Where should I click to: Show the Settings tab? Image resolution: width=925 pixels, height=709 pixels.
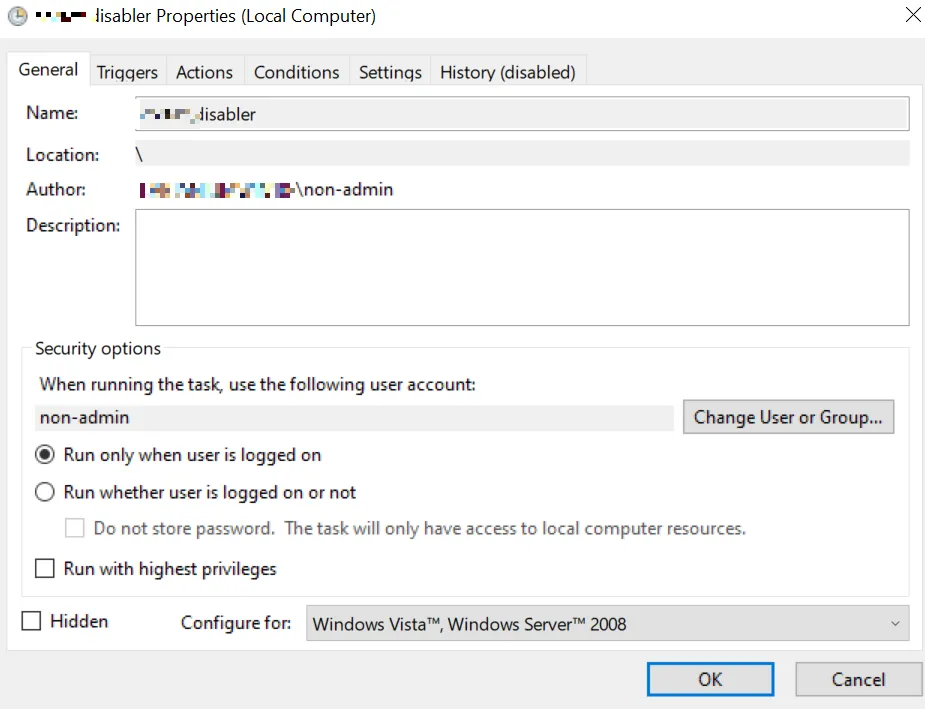pyautogui.click(x=390, y=72)
